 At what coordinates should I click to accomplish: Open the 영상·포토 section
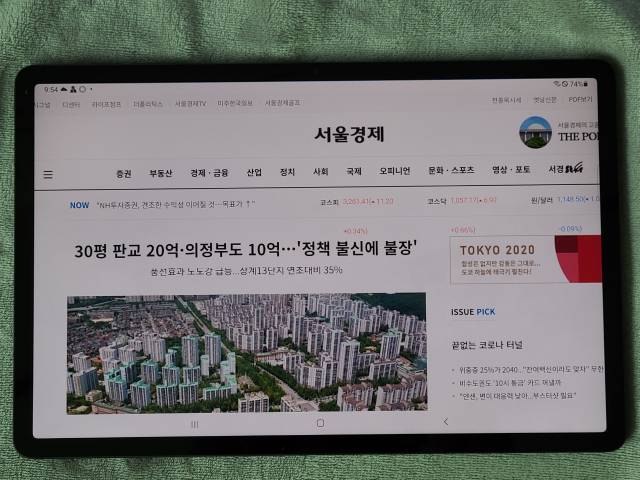pyautogui.click(x=511, y=169)
